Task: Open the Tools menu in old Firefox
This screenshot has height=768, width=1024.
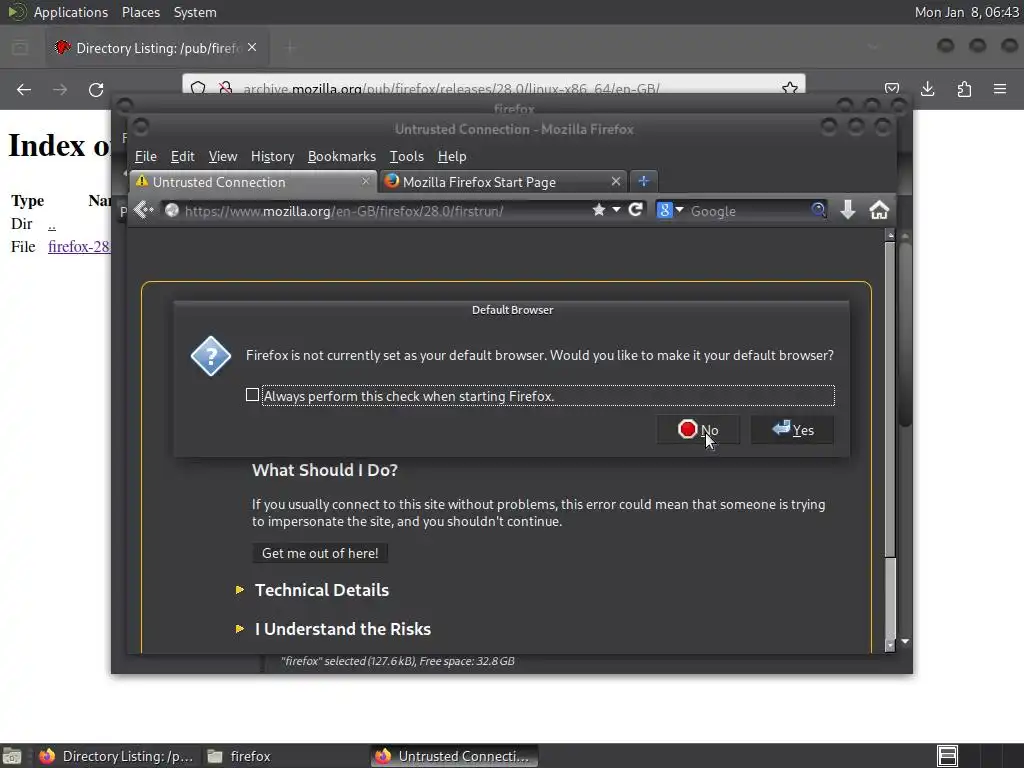Action: click(x=406, y=156)
